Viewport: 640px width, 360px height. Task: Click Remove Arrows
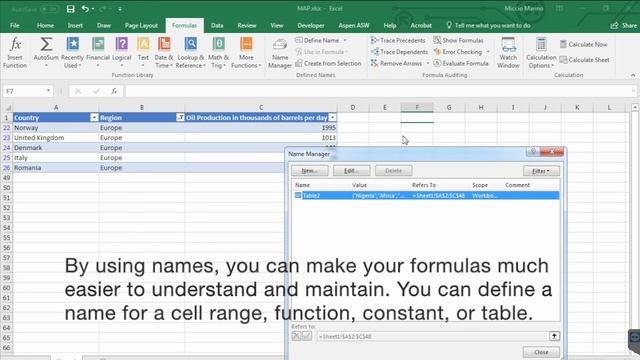397,63
